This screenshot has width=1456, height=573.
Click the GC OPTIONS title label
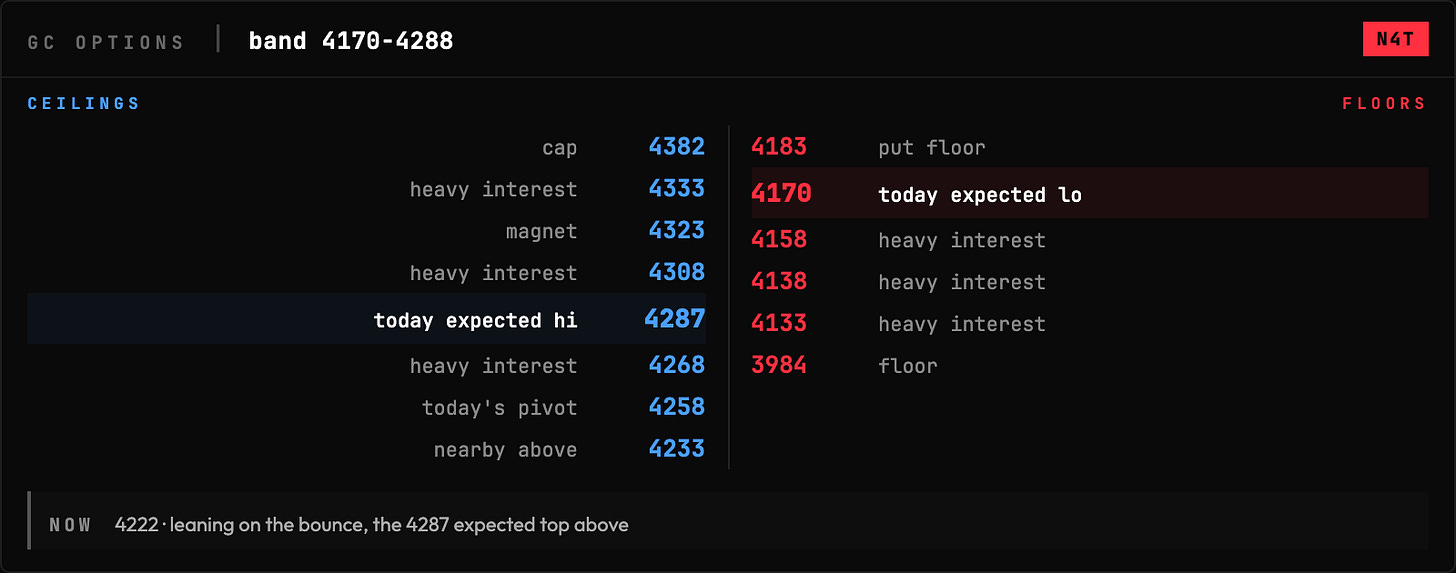coord(106,43)
